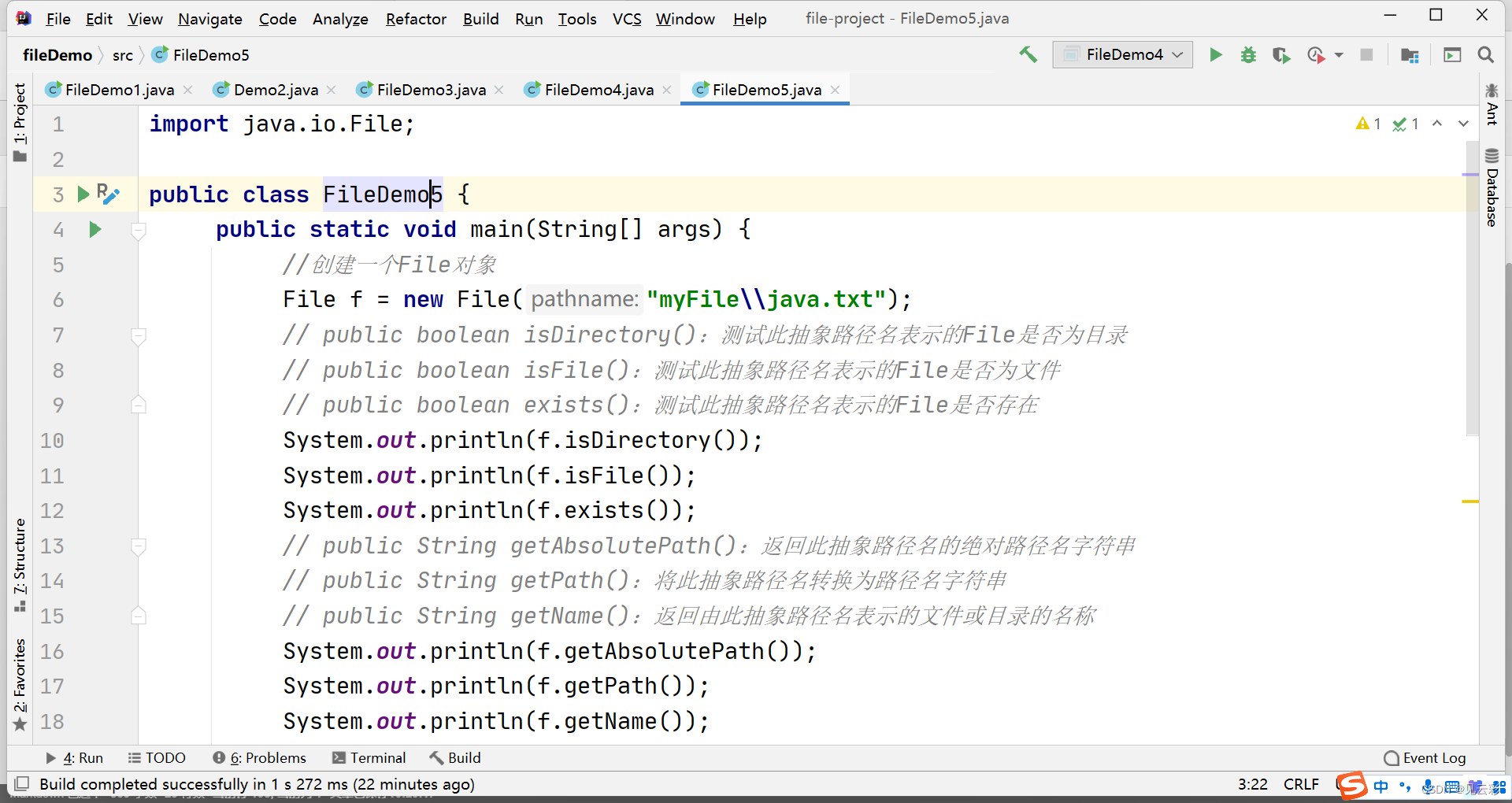Image resolution: width=1512 pixels, height=803 pixels.
Task: Click the src breadcrumb
Action: (123, 55)
